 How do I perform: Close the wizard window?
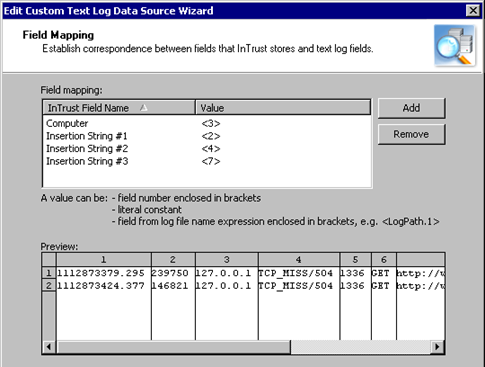pos(473,11)
